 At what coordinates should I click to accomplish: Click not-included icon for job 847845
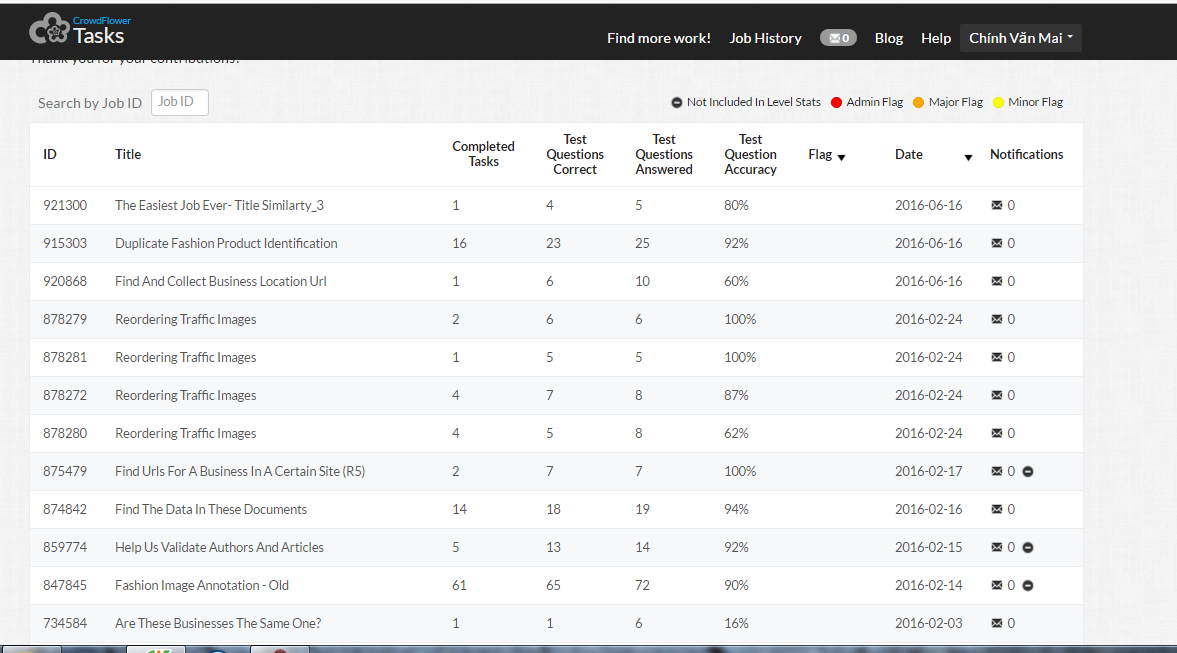(1028, 585)
